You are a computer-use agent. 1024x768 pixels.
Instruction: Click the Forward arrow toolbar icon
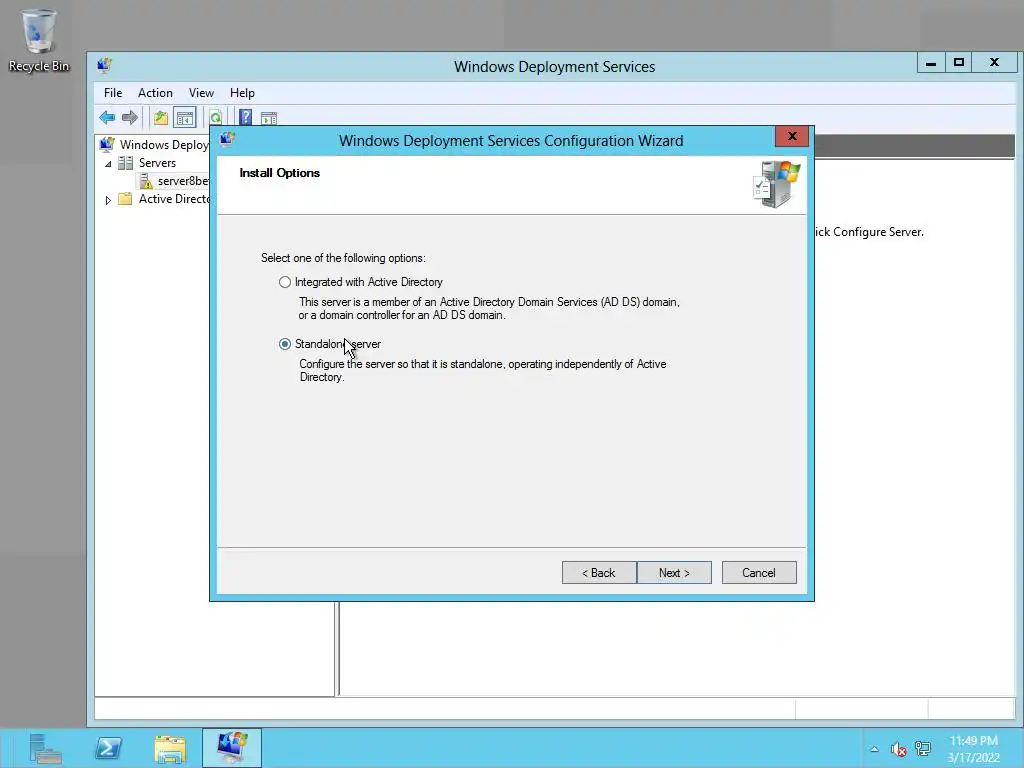pyautogui.click(x=130, y=118)
